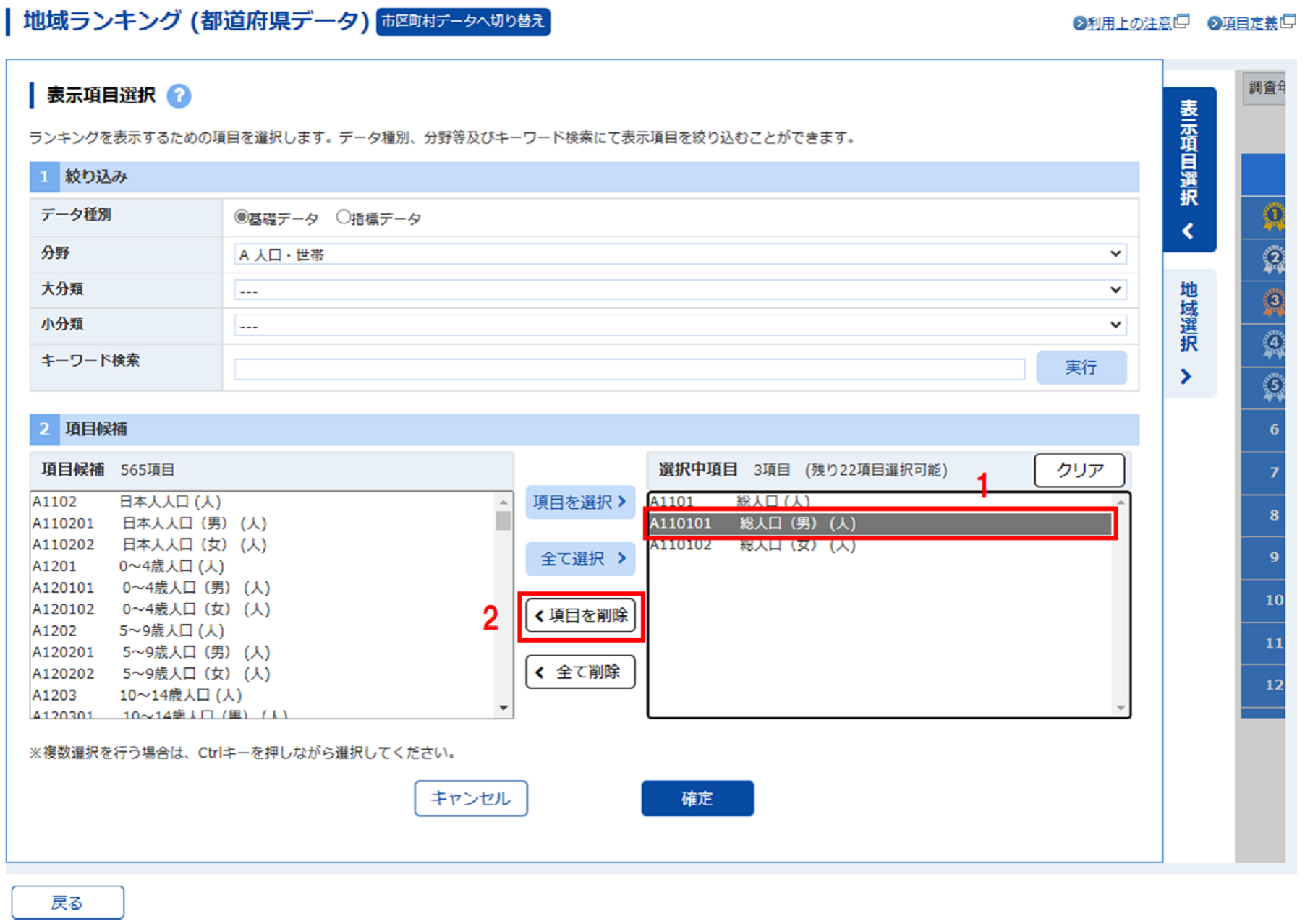Click the 実行 search button
The image size is (1305, 924).
coord(1081,368)
